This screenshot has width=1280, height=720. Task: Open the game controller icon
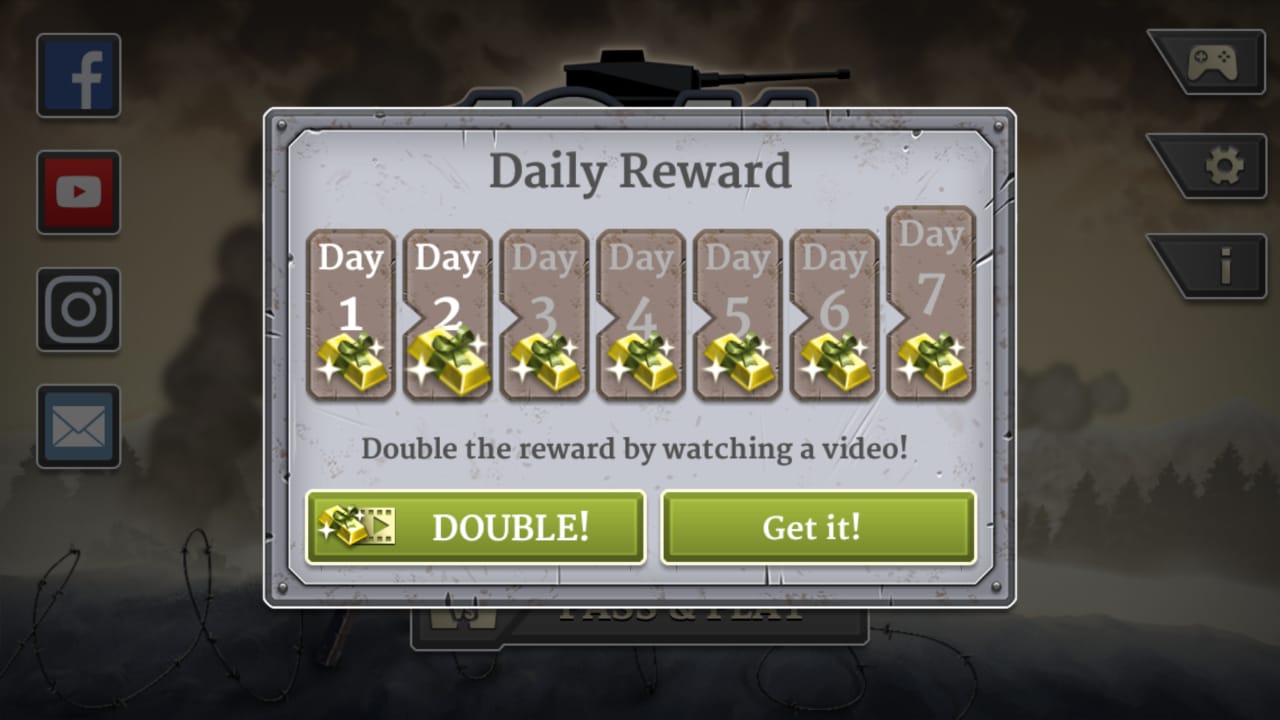(1210, 62)
